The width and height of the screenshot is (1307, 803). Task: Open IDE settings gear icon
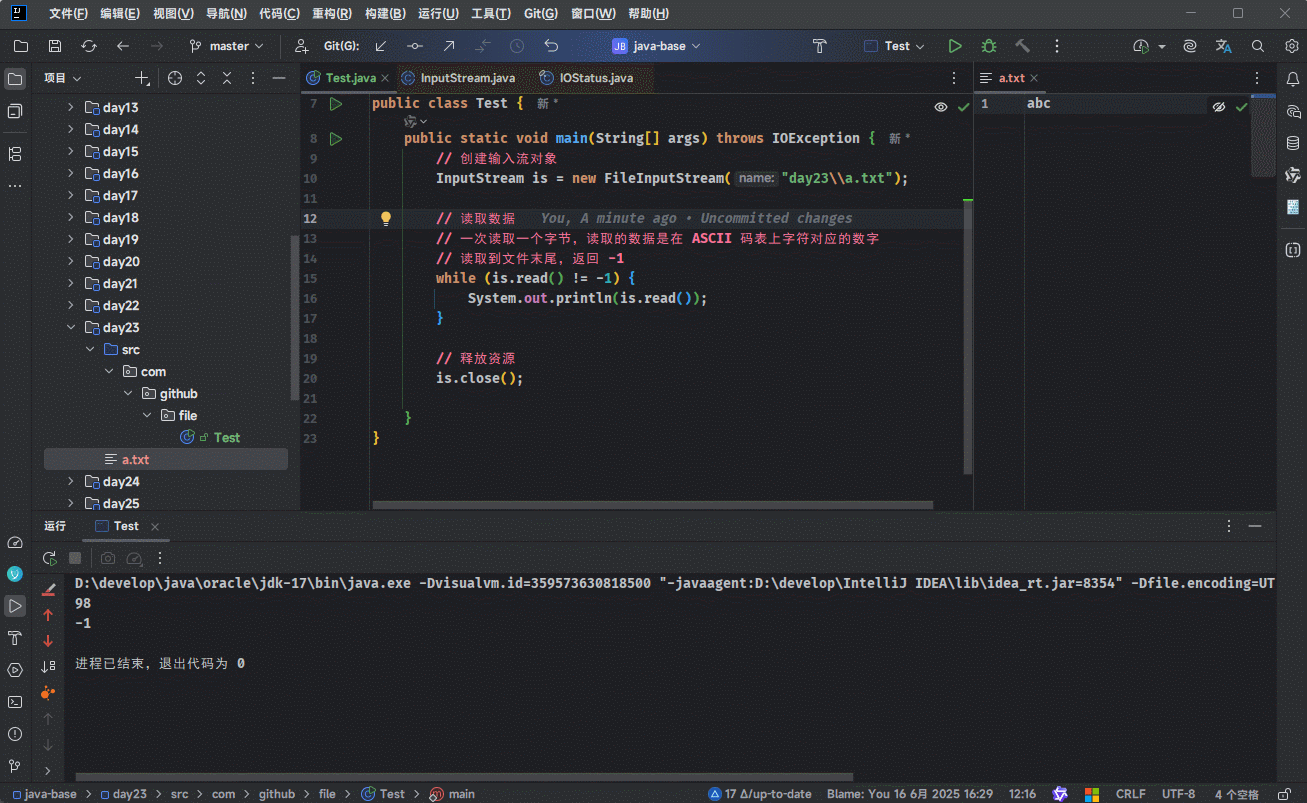click(1291, 46)
